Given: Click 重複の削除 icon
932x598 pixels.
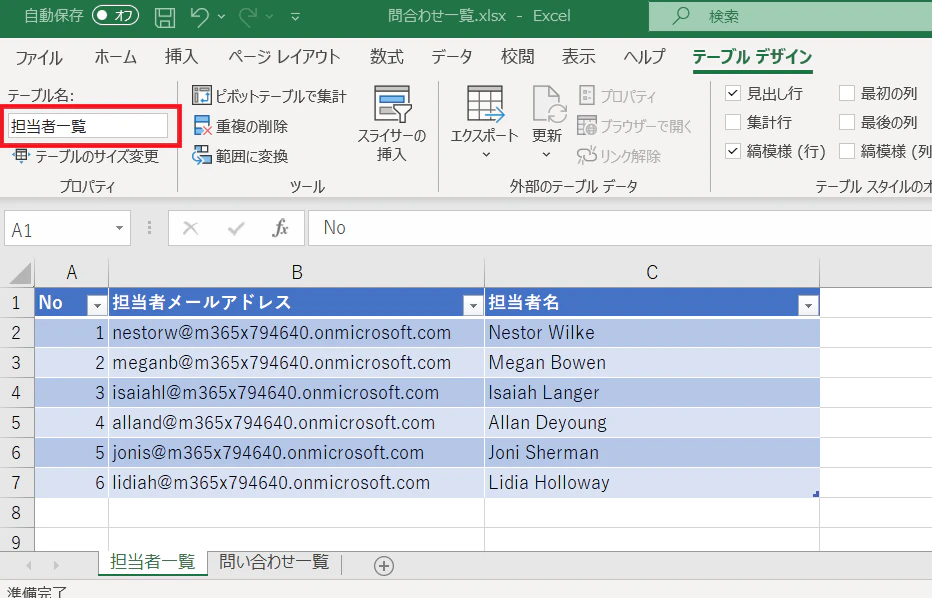Looking at the screenshot, I should coord(202,125).
